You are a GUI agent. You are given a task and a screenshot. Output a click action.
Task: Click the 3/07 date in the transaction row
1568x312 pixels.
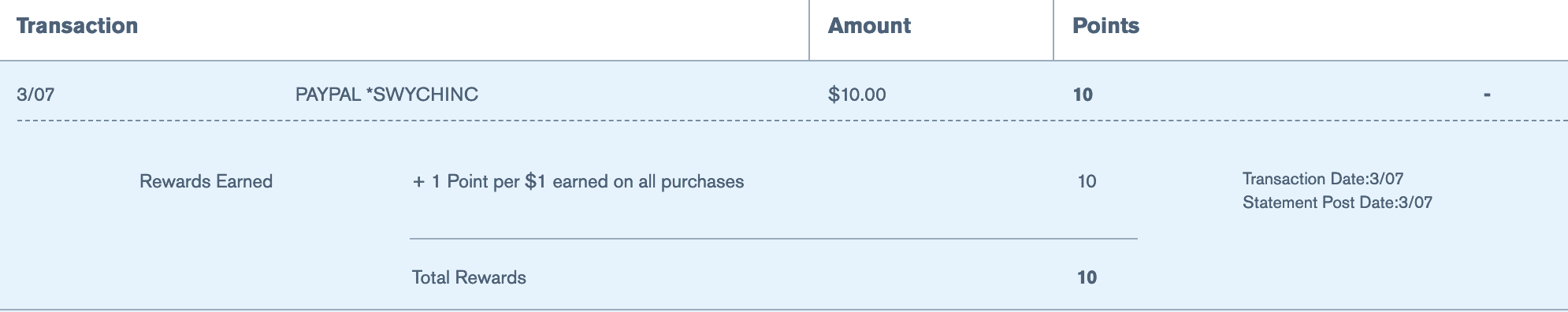(35, 95)
